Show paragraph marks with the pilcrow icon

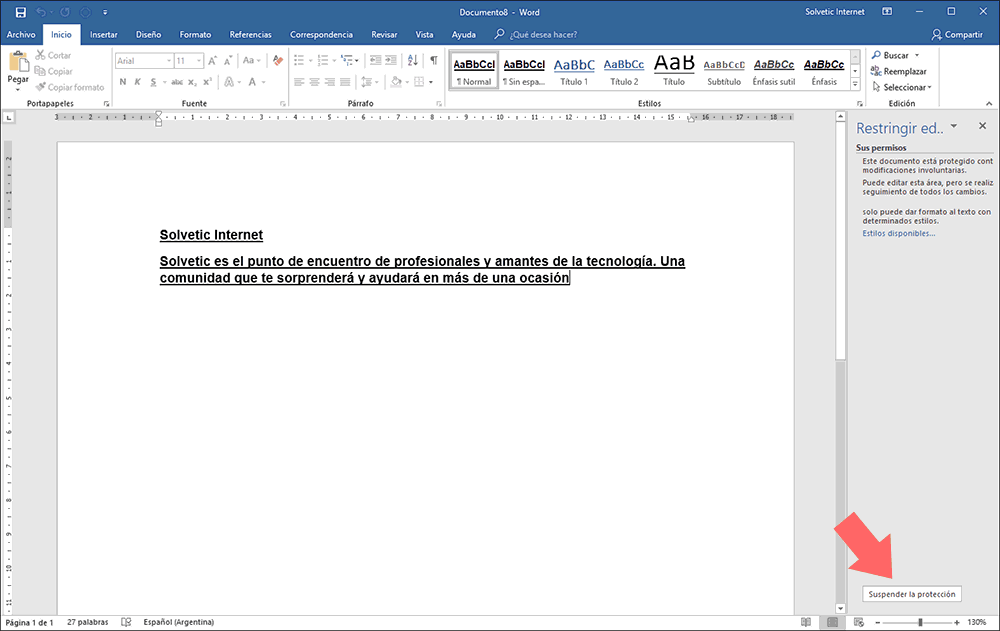pyautogui.click(x=434, y=61)
